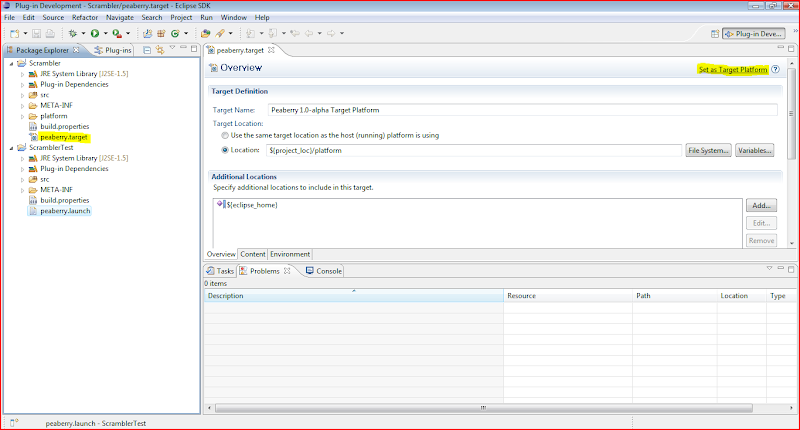Image resolution: width=800 pixels, height=430 pixels.
Task: Click the Plug-in Development perspective button
Action: coord(754,34)
